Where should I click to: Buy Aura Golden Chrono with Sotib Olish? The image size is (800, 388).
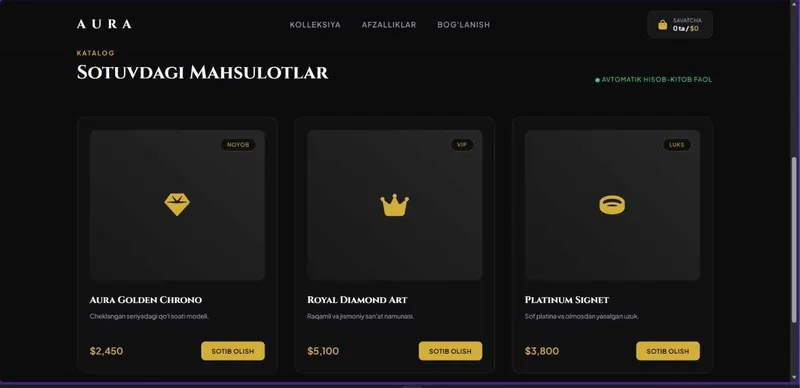pos(233,351)
